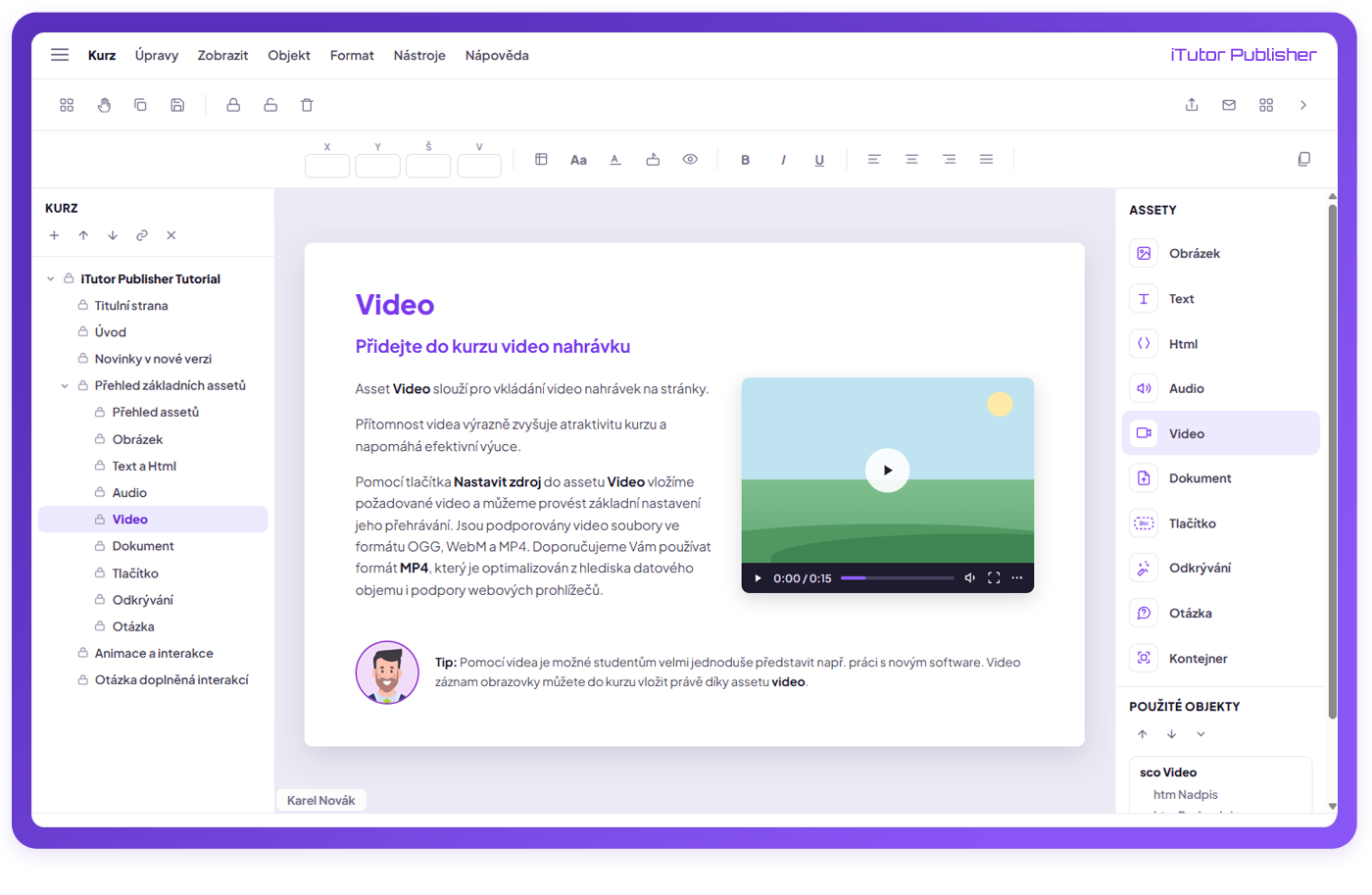The height and width of the screenshot is (895, 1372).
Task: Select the Odkrývání asset icon
Action: (x=1144, y=569)
